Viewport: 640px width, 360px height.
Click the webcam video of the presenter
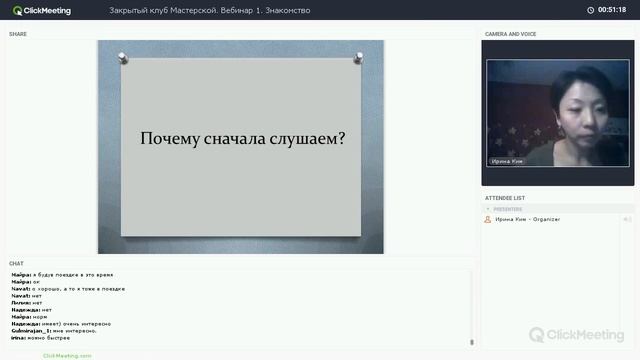tap(558, 113)
